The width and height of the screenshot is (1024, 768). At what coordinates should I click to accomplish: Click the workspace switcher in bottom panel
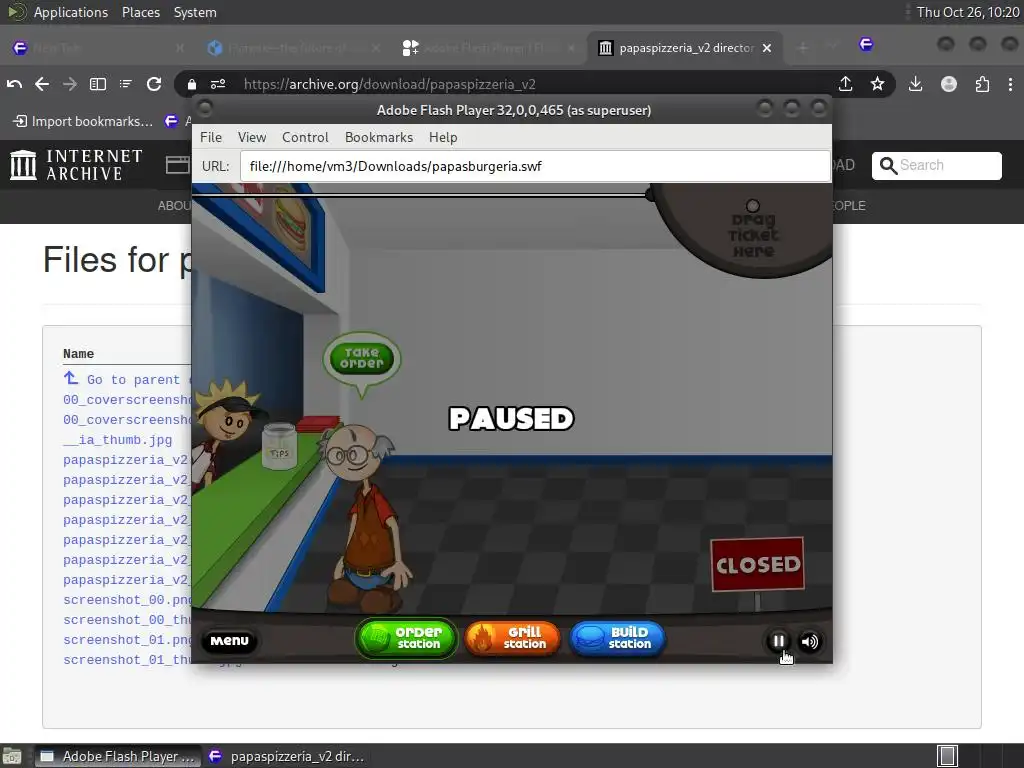click(947, 756)
